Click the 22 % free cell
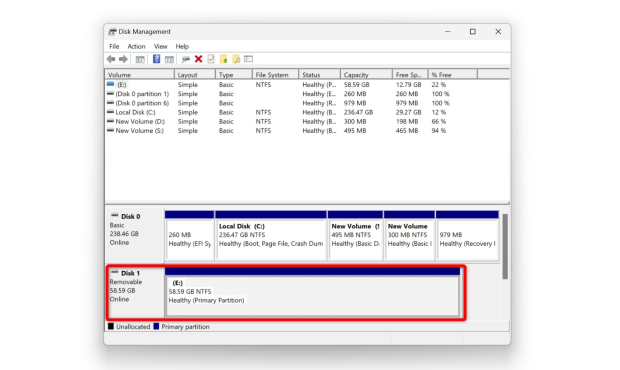 [439, 85]
